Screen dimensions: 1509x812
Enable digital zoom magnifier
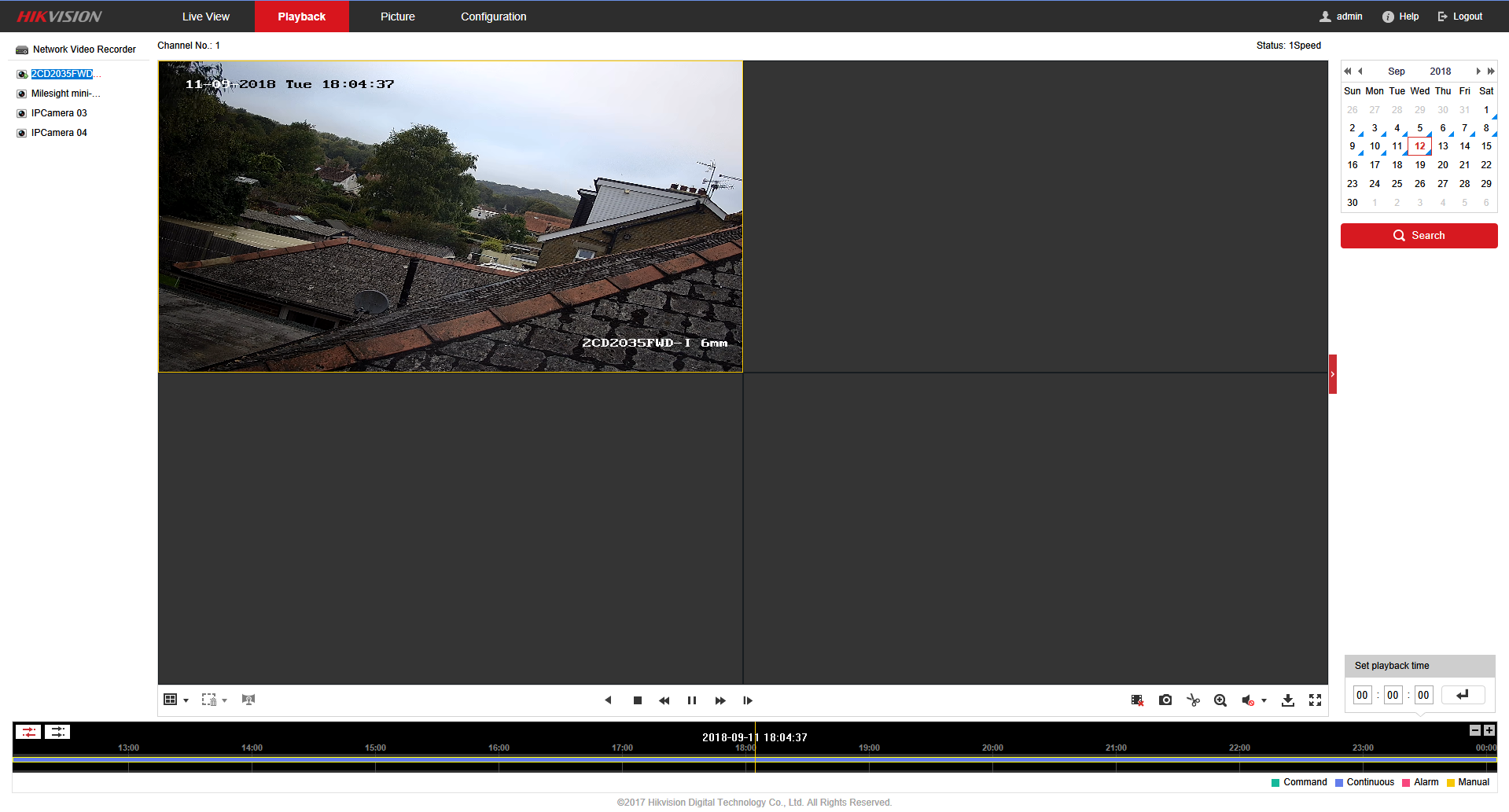tap(1220, 700)
